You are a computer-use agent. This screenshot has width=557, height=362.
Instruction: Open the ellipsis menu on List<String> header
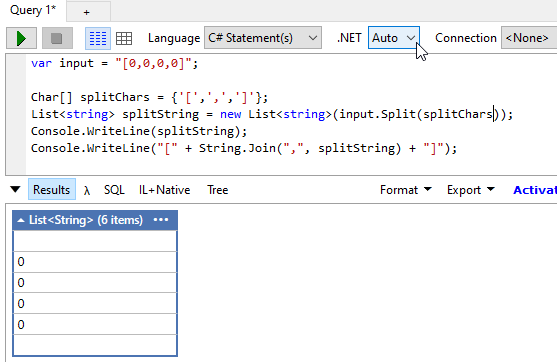[x=161, y=220]
